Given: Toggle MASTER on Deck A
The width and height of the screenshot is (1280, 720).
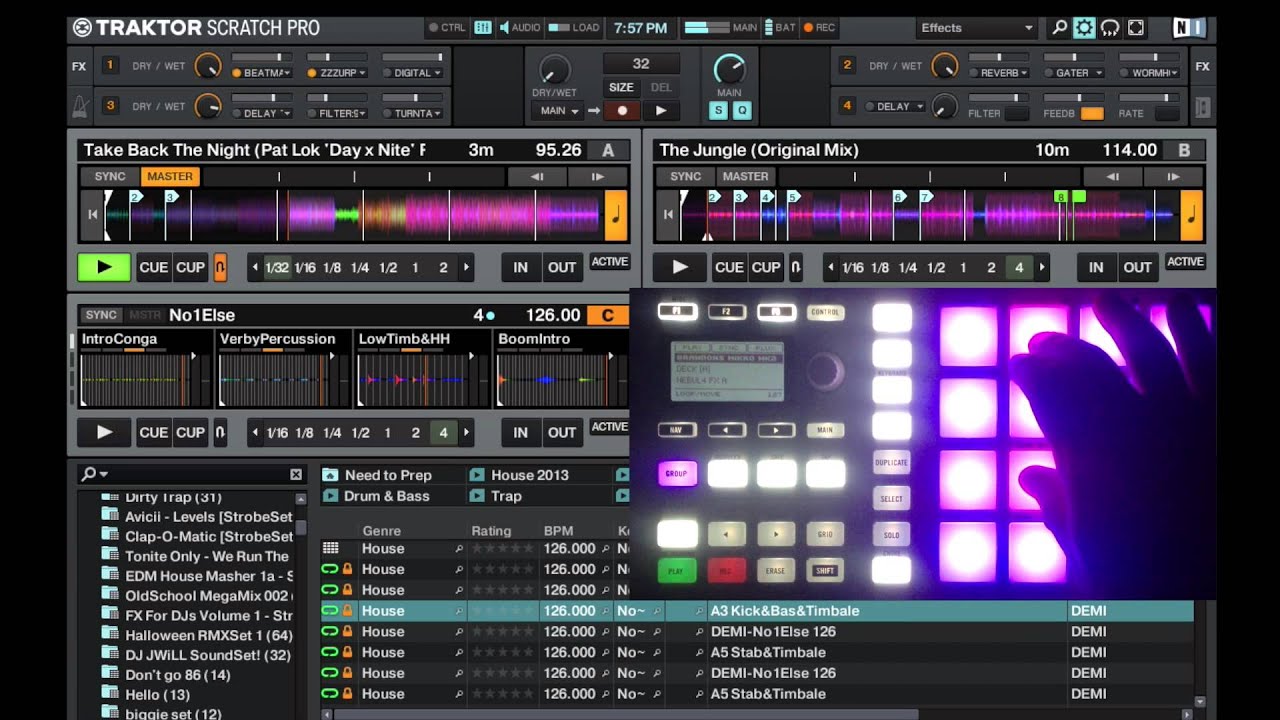Looking at the screenshot, I should [x=170, y=177].
